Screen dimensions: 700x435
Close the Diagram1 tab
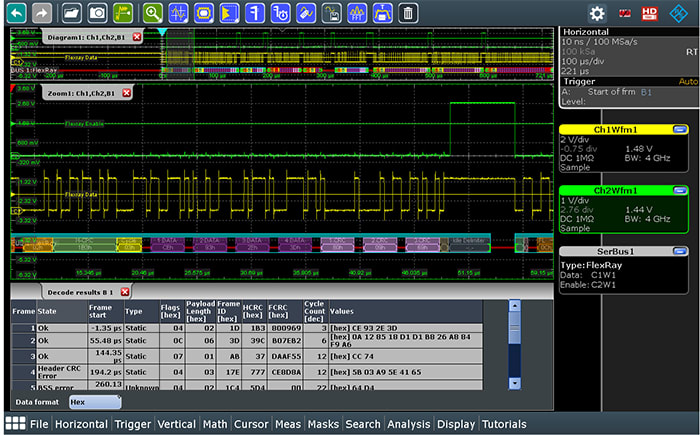click(136, 36)
